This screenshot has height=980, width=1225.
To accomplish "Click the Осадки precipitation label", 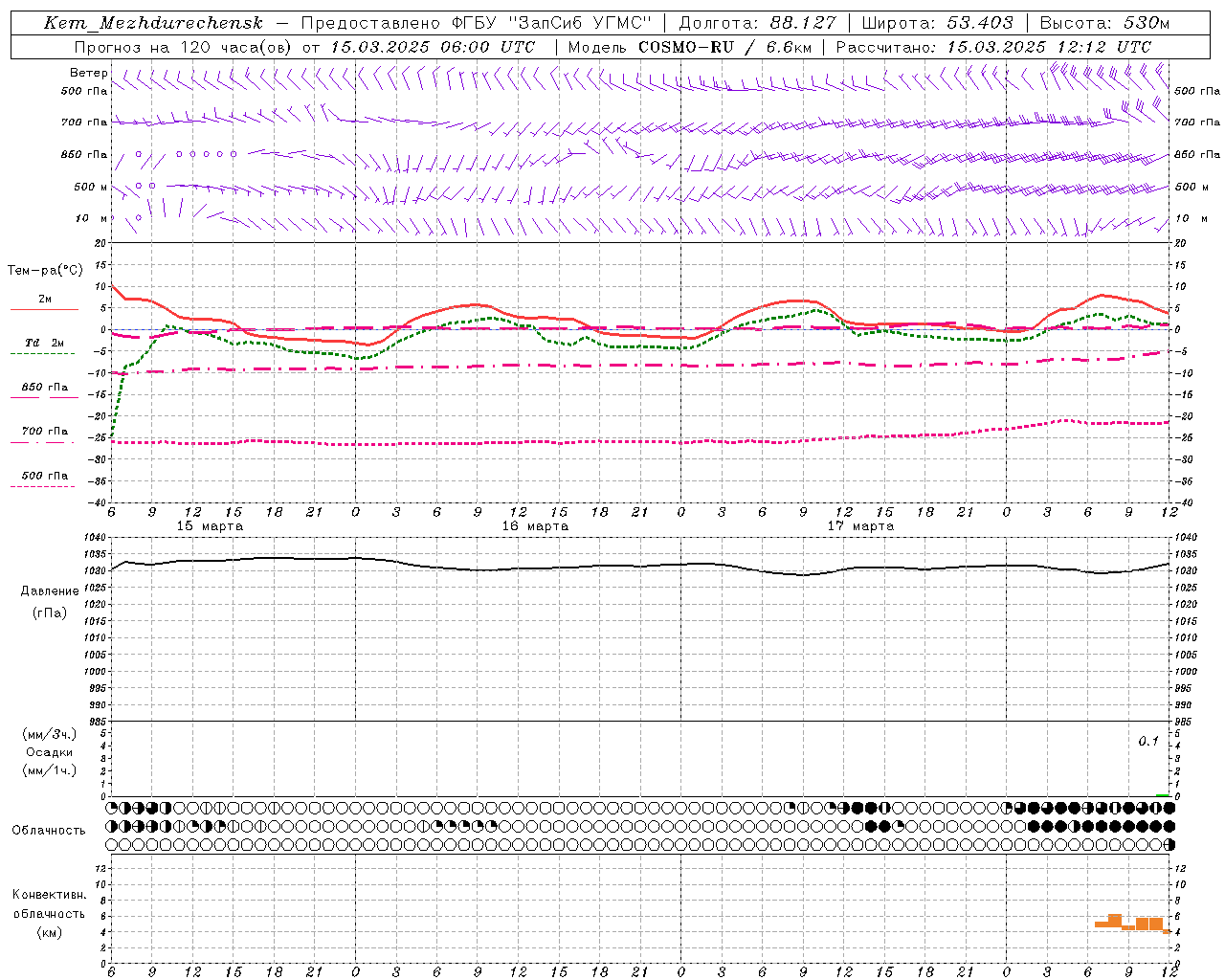I will tap(50, 752).
